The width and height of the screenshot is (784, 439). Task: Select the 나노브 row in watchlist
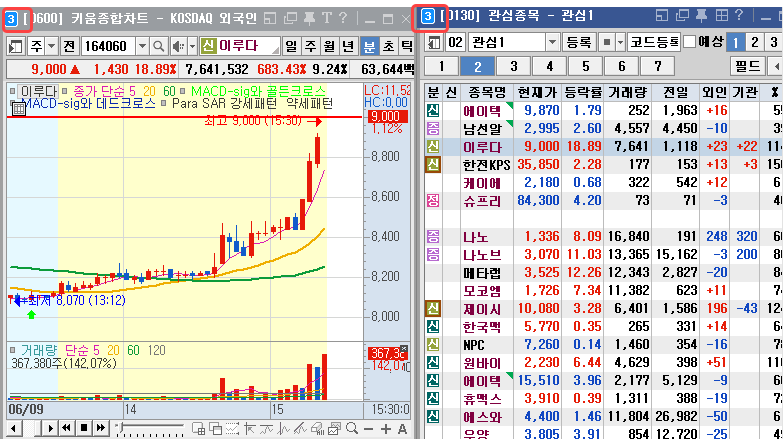[604, 254]
